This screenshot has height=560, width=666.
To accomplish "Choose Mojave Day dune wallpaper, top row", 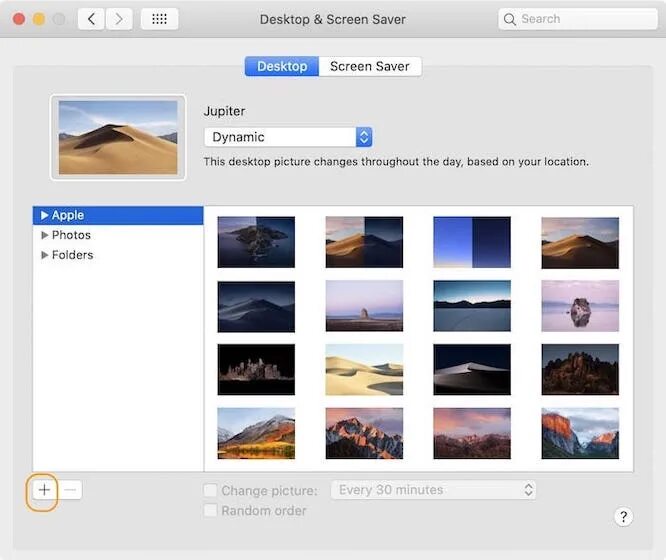I will tap(580, 243).
